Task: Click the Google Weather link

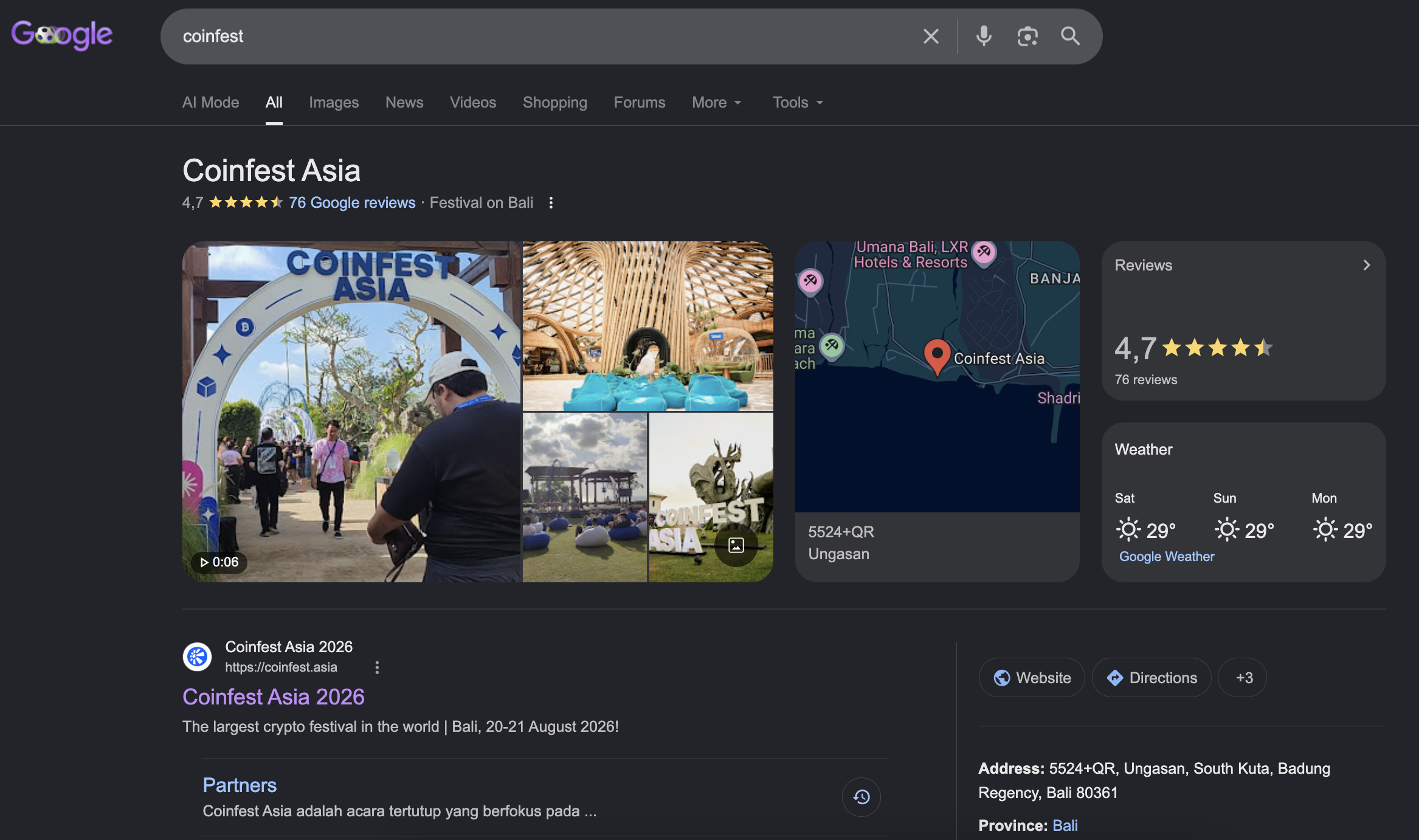Action: pos(1166,556)
